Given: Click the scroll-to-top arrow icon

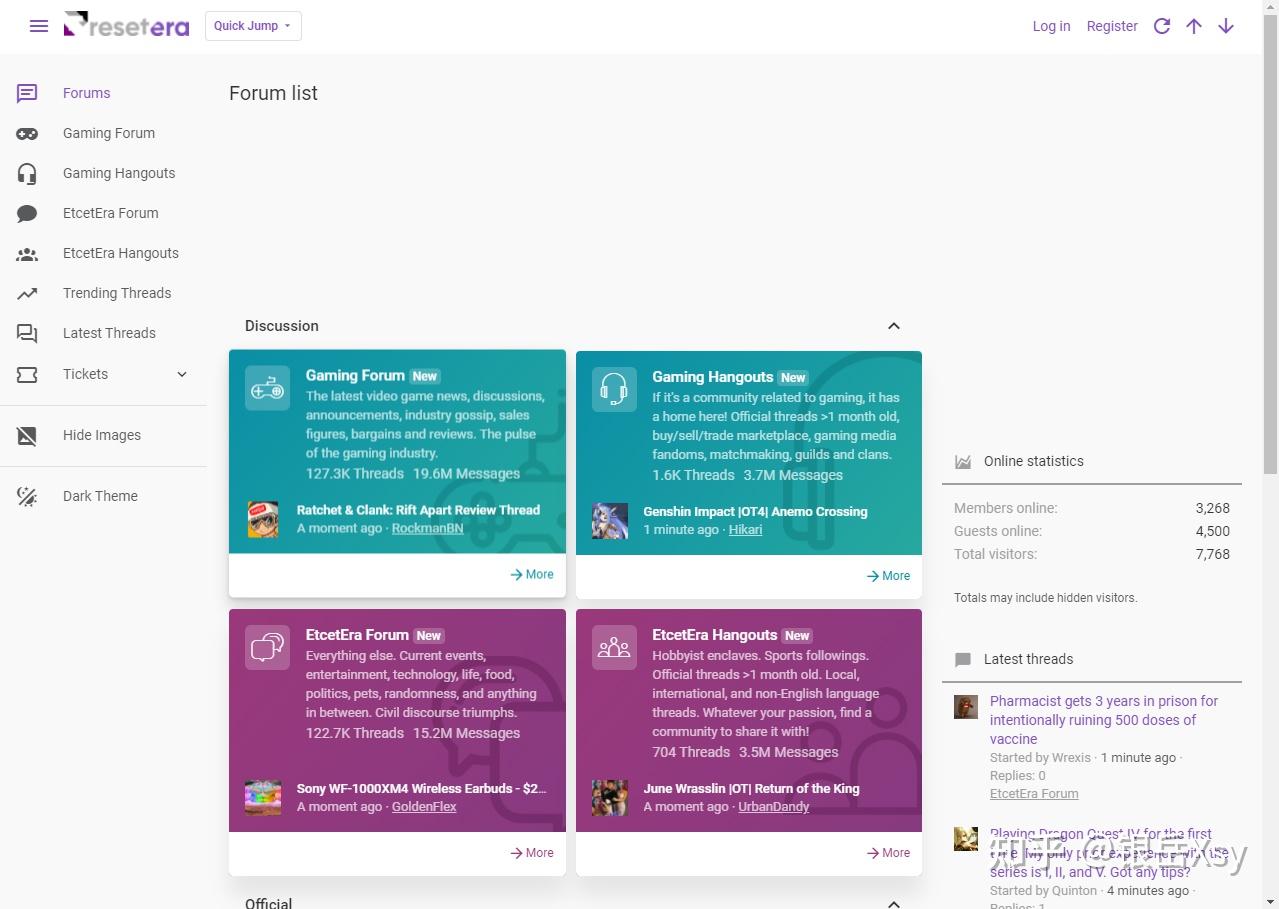Looking at the screenshot, I should tap(1193, 26).
